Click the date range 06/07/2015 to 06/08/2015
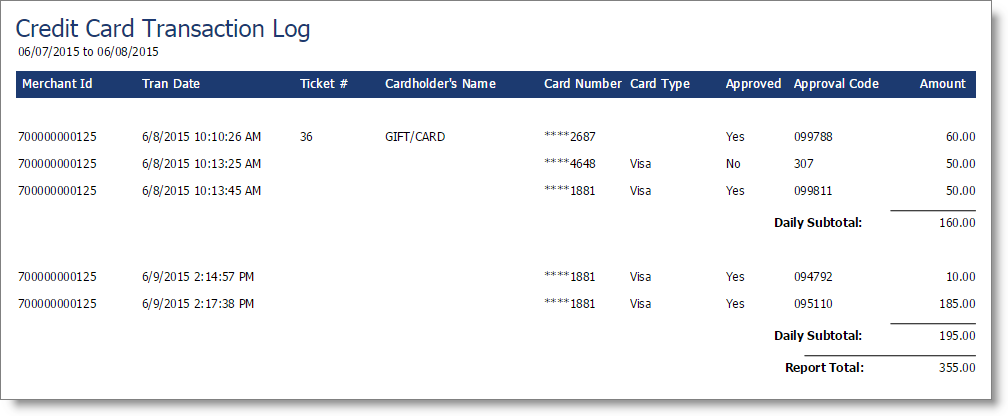 pyautogui.click(x=88, y=51)
